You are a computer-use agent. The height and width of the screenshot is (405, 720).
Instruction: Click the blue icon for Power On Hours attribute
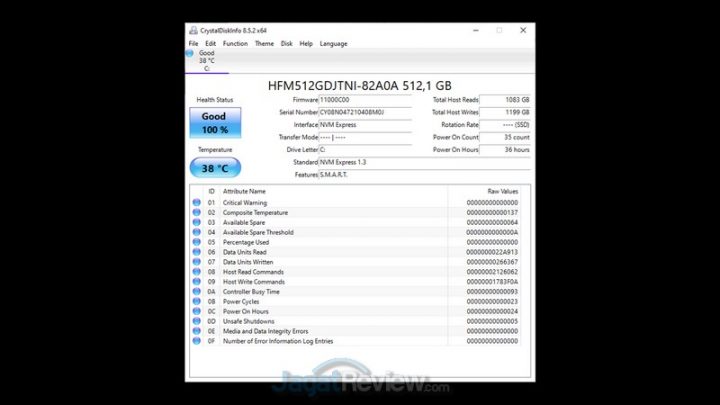tap(197, 311)
